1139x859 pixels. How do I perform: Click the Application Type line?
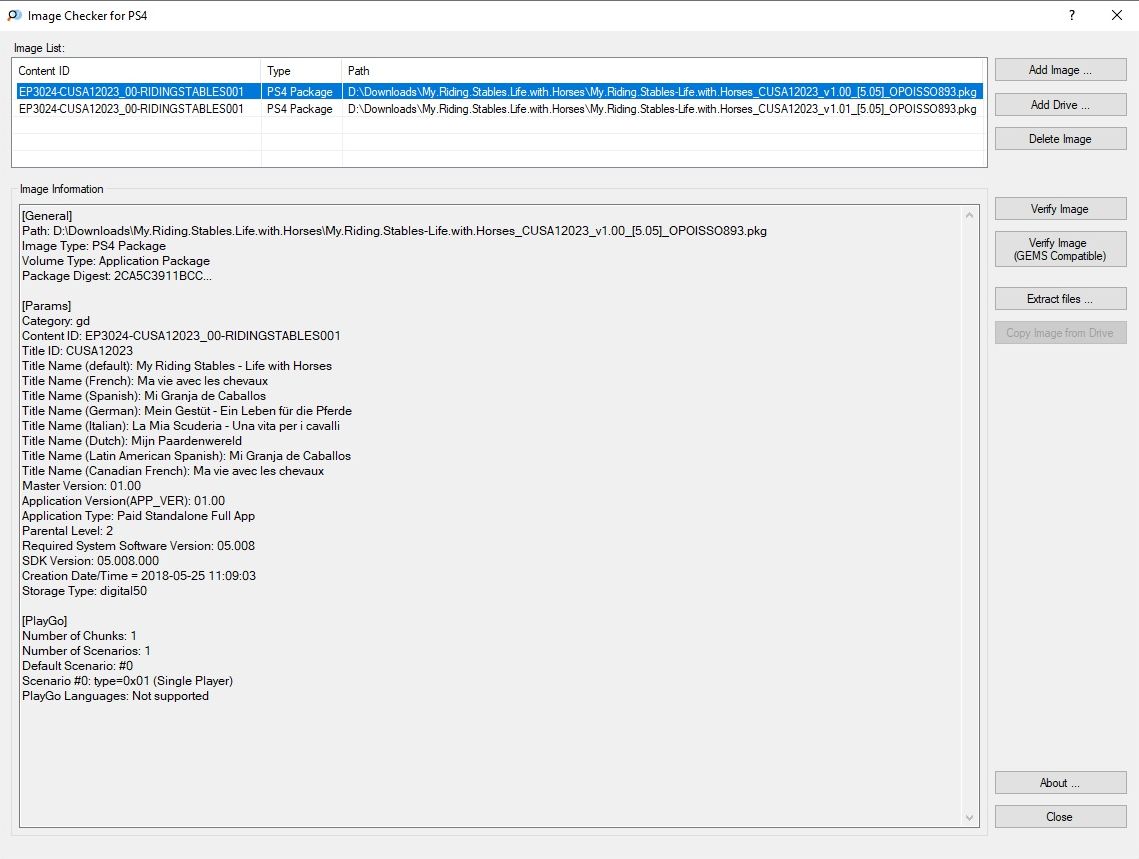[139, 516]
